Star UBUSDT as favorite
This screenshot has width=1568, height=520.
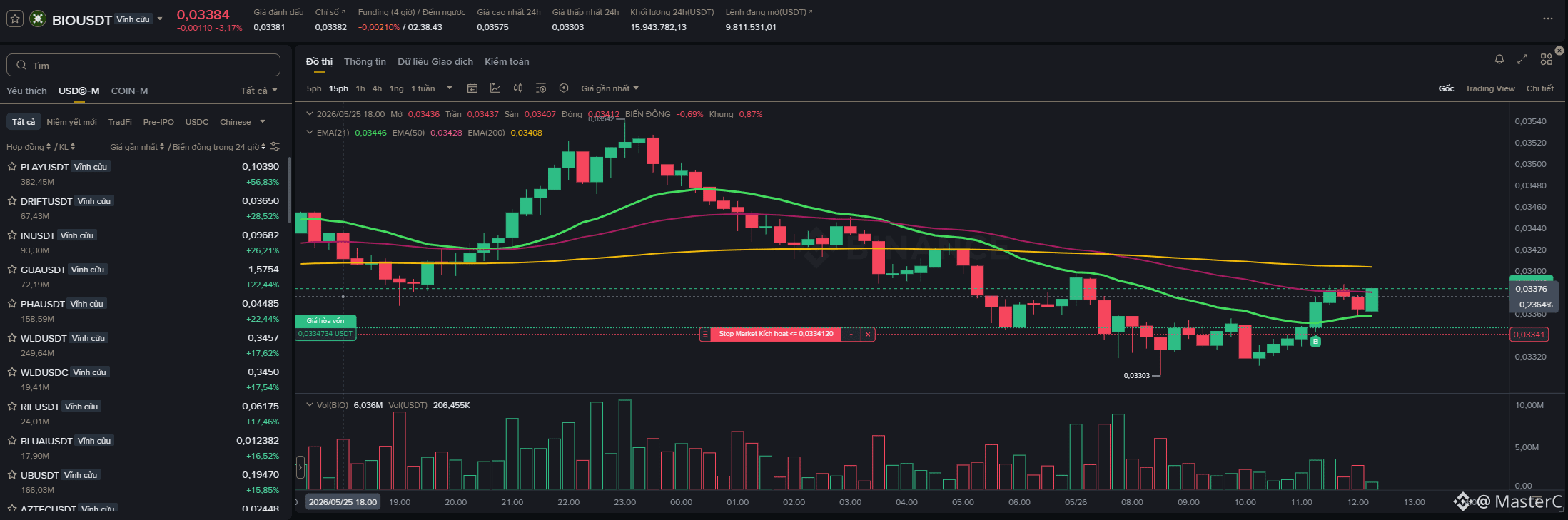[12, 474]
